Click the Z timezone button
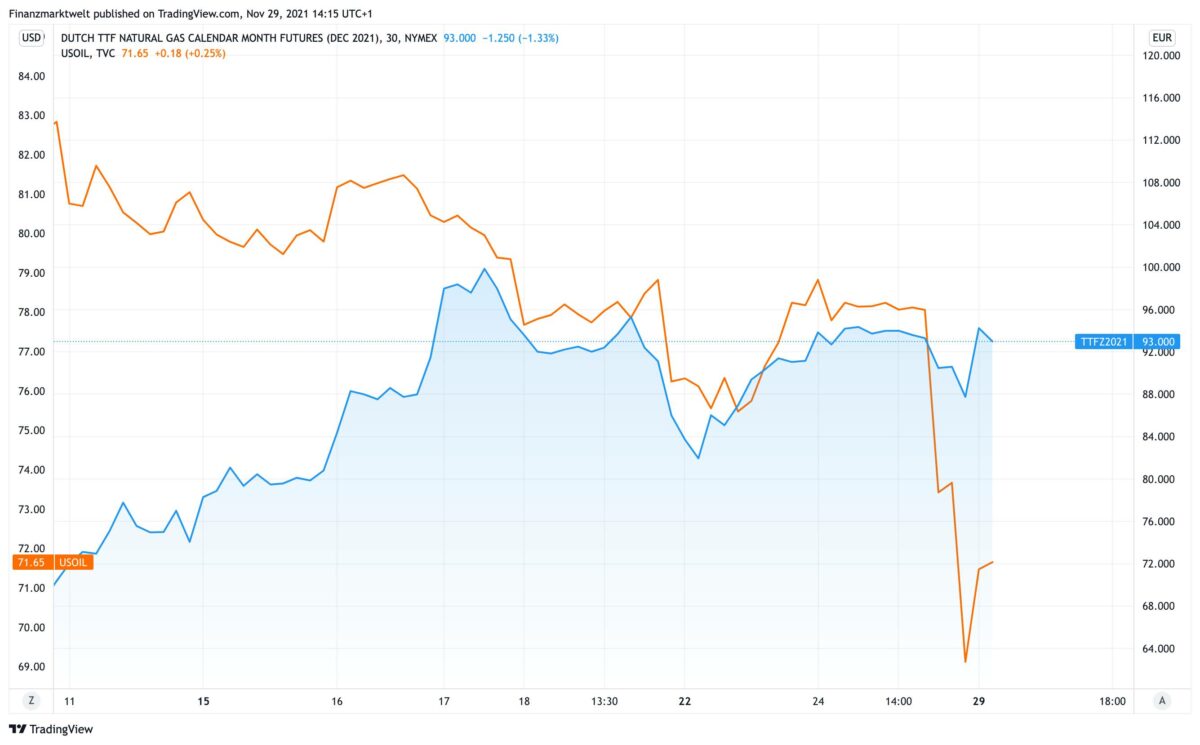This screenshot has width=1200, height=745. (31, 700)
